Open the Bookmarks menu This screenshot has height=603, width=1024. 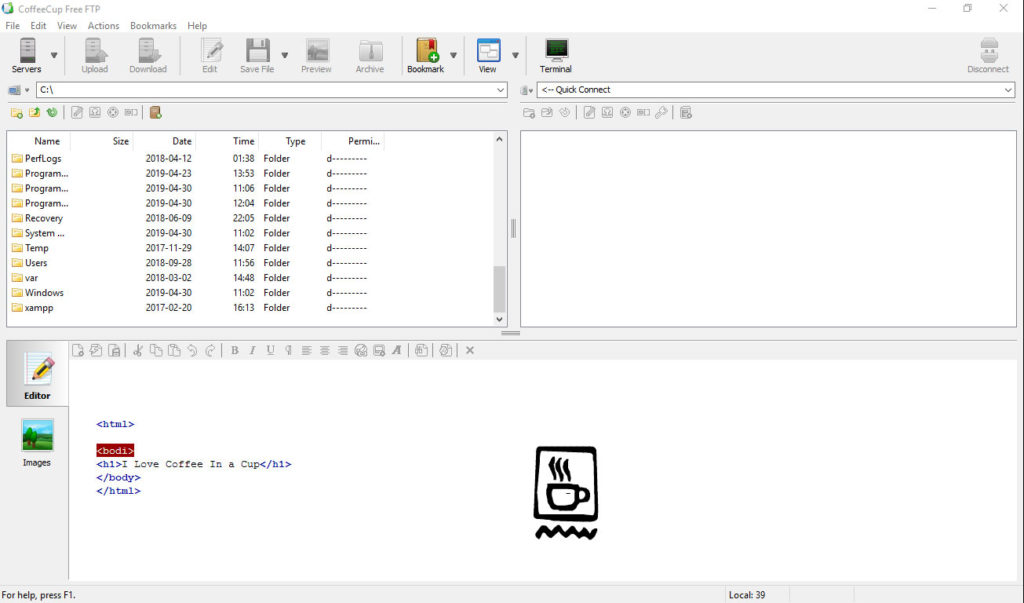(x=153, y=26)
